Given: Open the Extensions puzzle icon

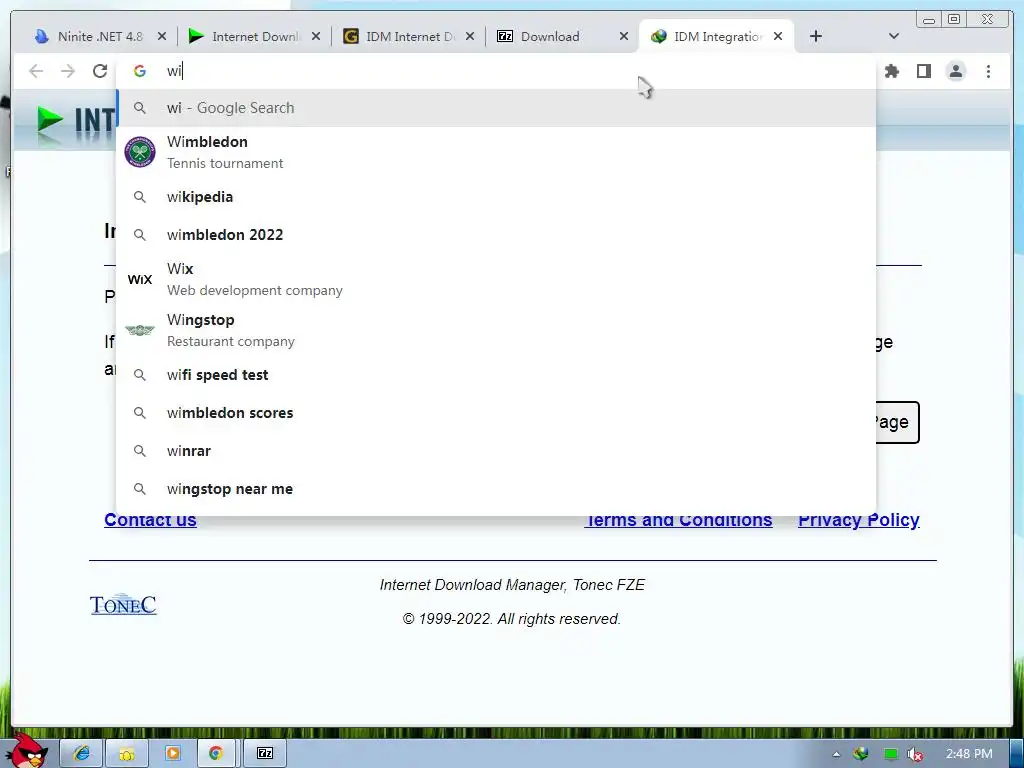Looking at the screenshot, I should point(891,71).
